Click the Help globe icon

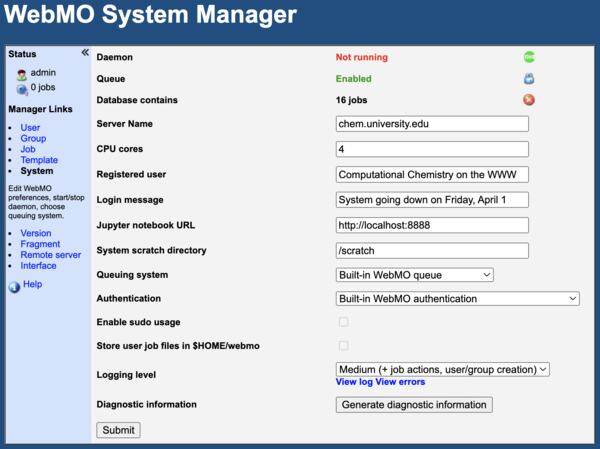(14, 286)
